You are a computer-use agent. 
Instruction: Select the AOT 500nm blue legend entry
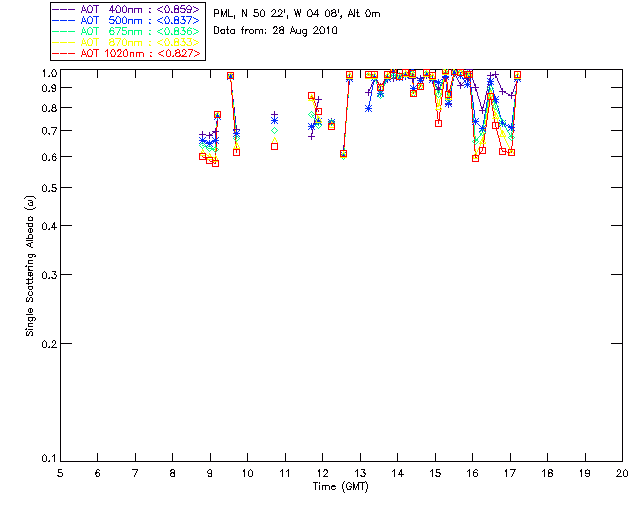[128, 20]
